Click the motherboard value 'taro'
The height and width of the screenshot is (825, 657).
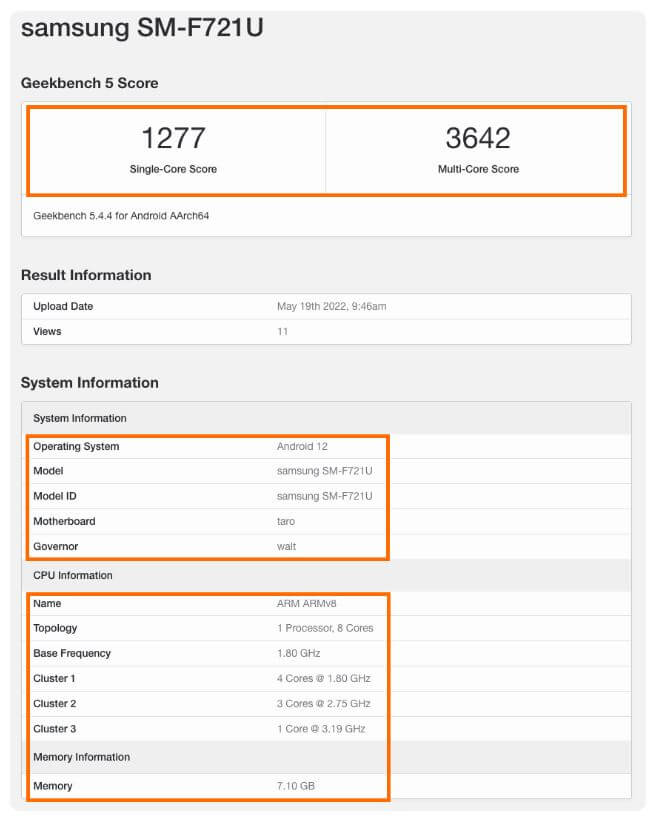coord(286,521)
